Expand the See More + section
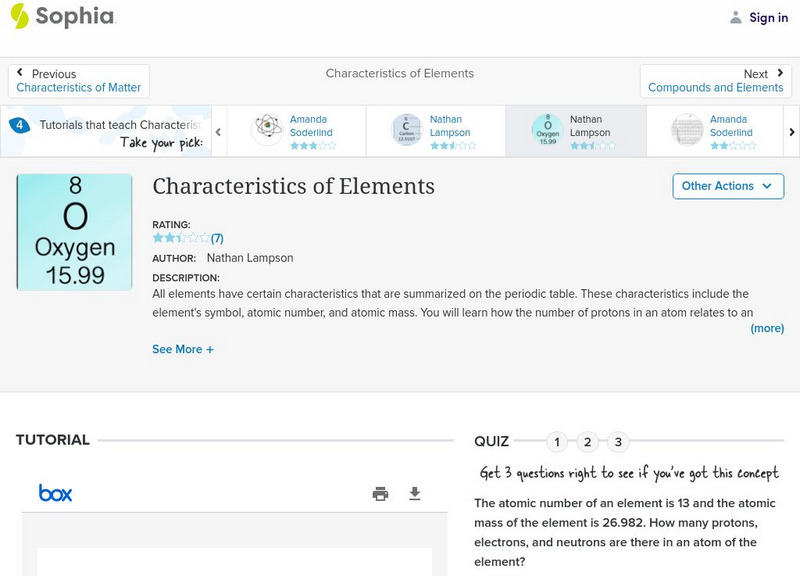Image resolution: width=800 pixels, height=576 pixels. 183,349
